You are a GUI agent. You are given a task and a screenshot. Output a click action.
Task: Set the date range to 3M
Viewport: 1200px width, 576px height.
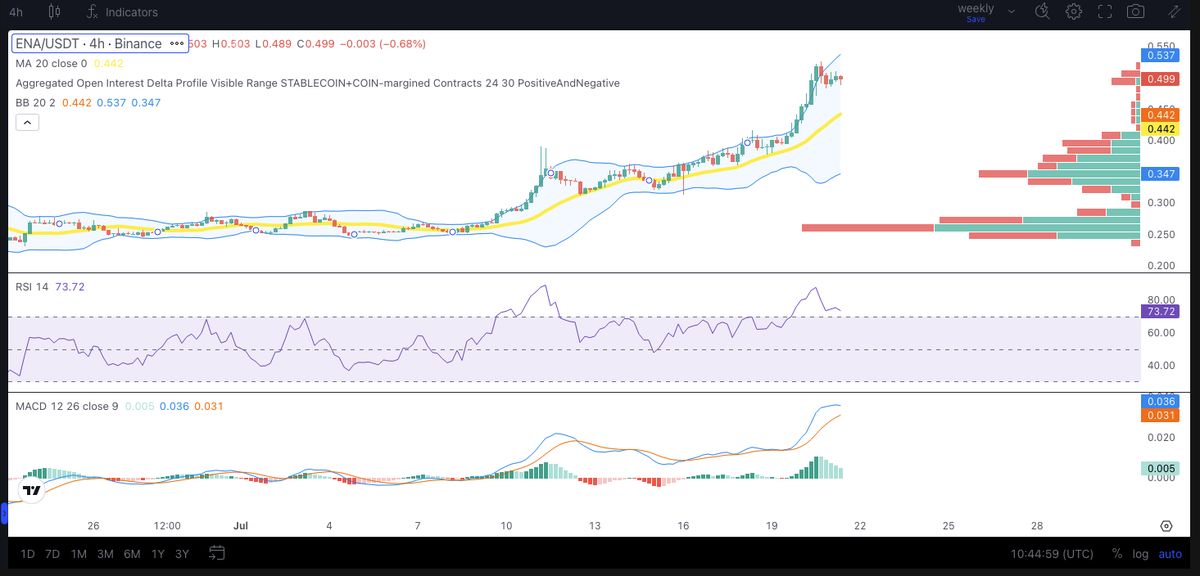(x=105, y=553)
